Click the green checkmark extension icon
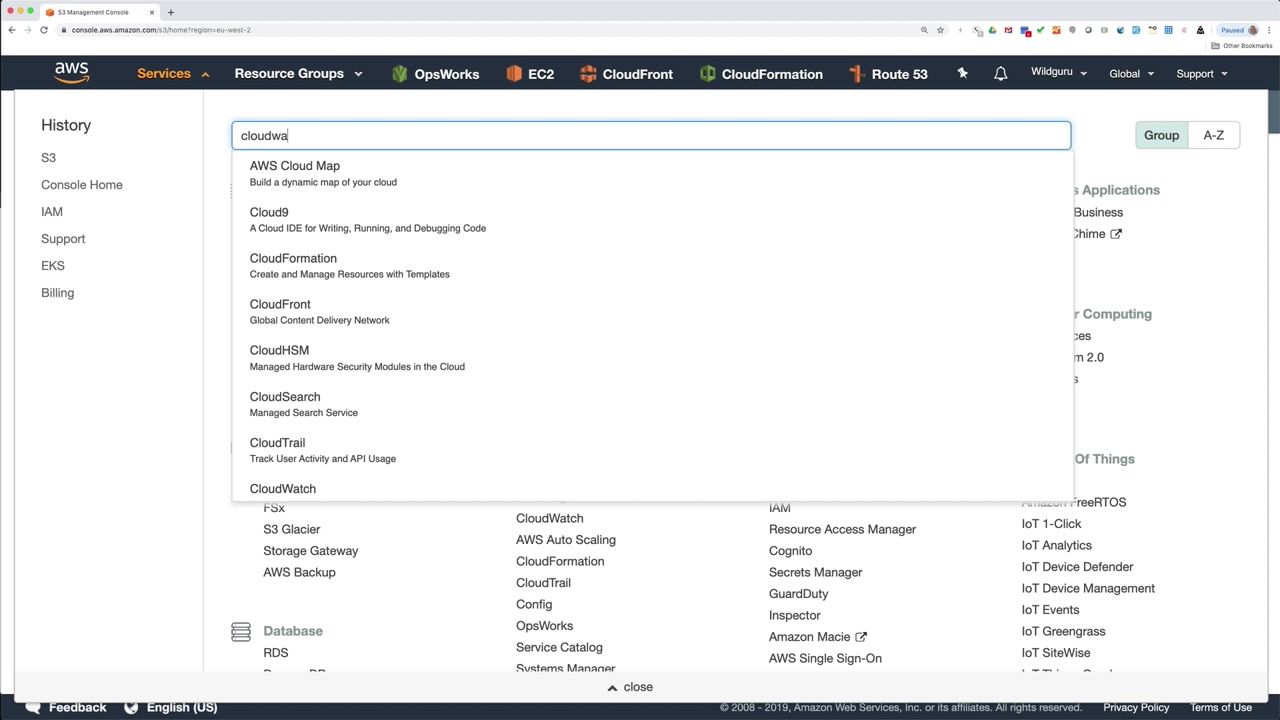 click(x=1040, y=30)
